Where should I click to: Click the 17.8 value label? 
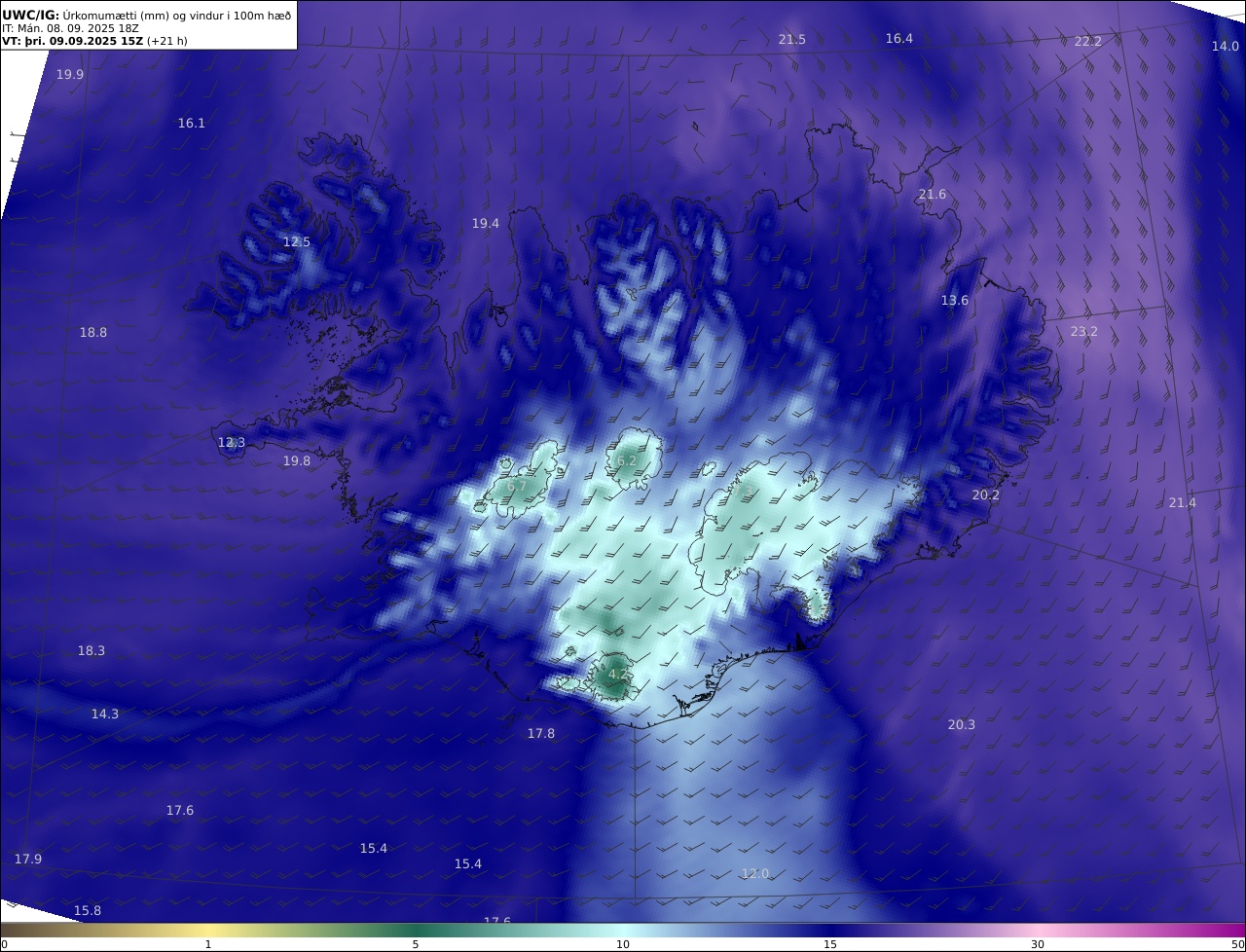click(541, 734)
